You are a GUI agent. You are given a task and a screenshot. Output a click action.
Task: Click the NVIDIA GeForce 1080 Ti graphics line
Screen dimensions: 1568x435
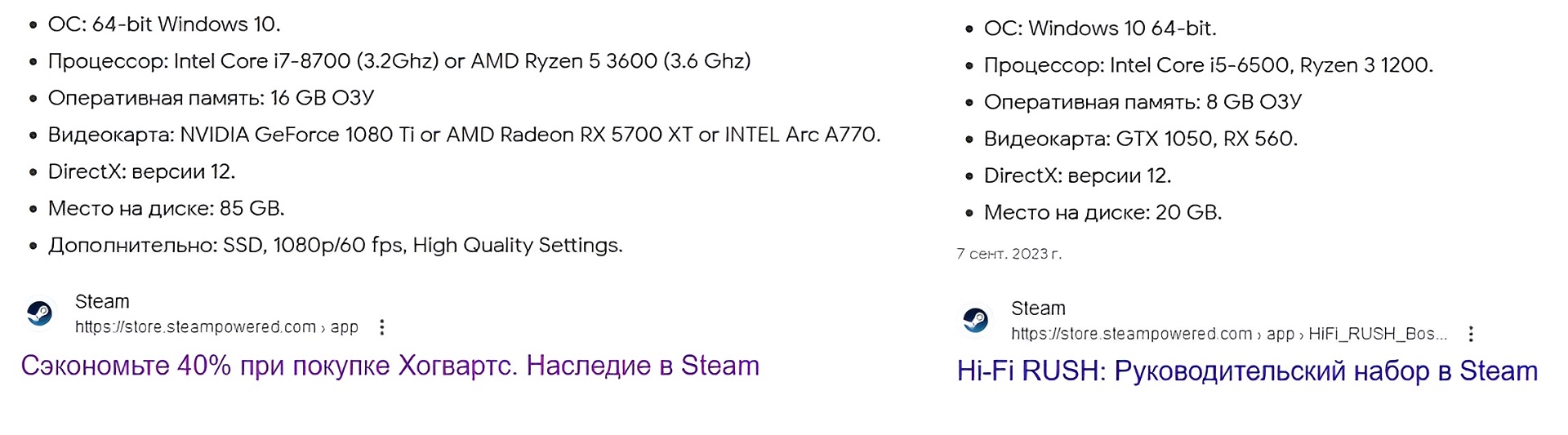[464, 135]
